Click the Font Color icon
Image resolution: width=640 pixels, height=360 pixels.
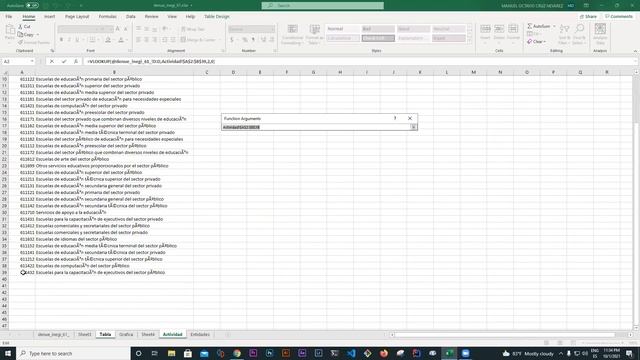click(121, 40)
